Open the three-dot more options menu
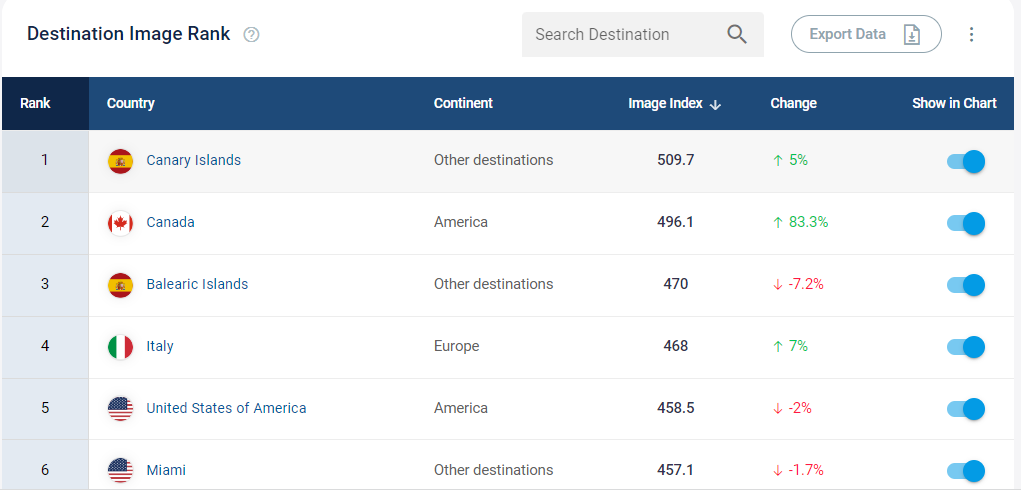 (971, 35)
